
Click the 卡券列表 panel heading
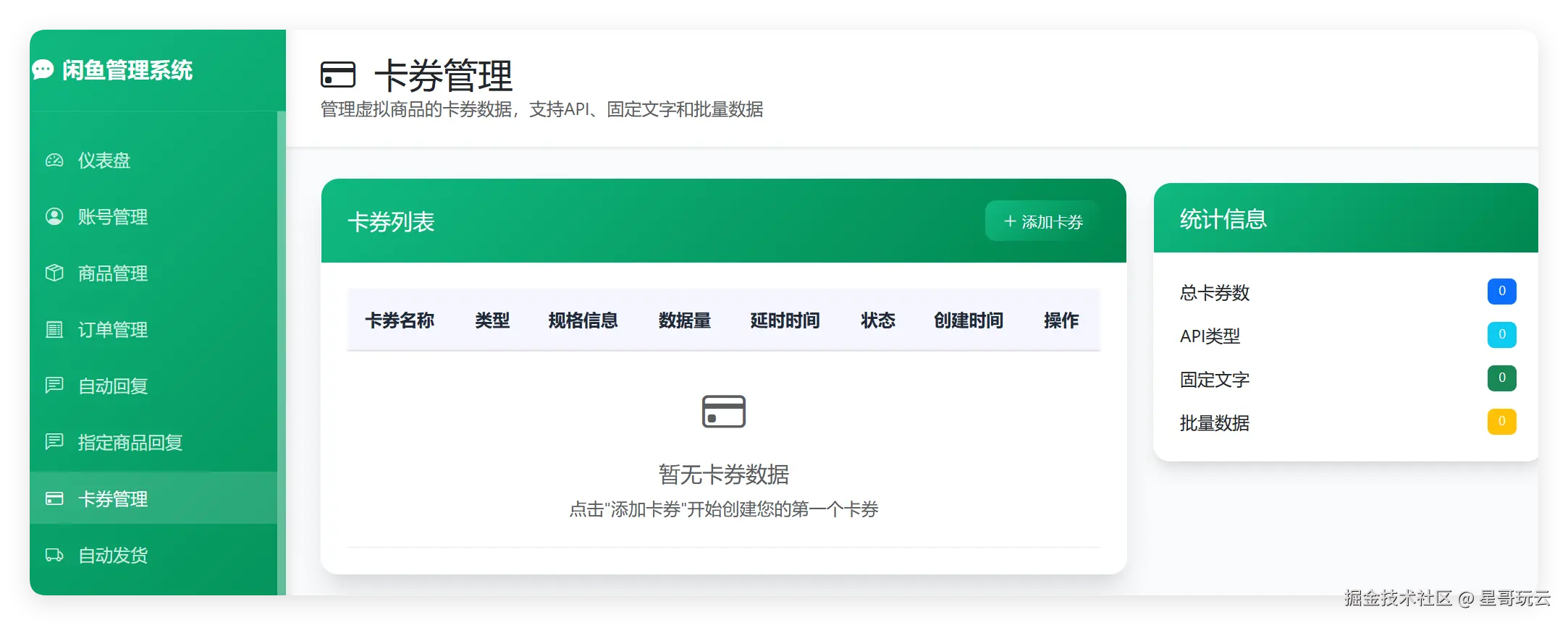coord(391,221)
